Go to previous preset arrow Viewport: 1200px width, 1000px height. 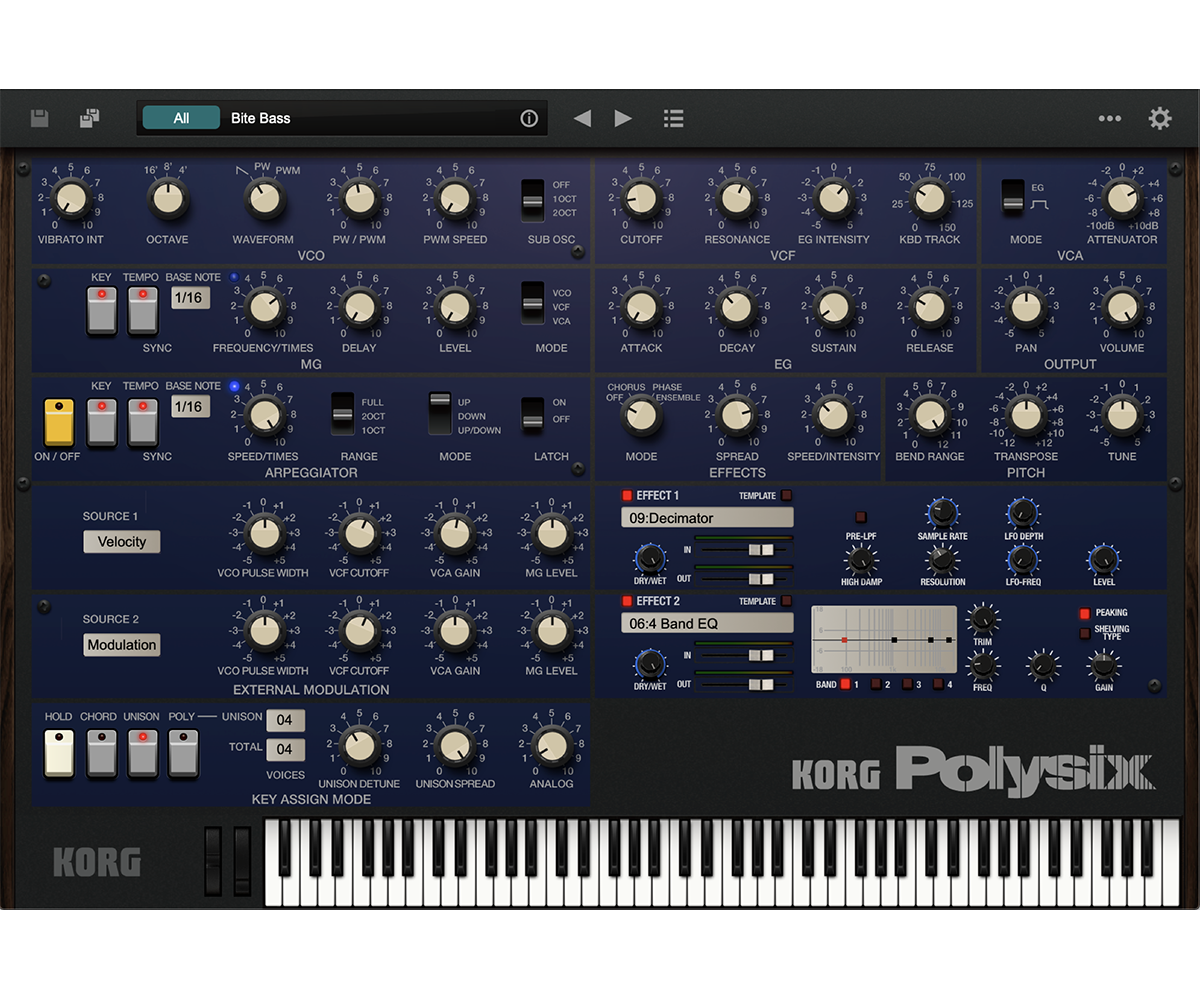[582, 118]
